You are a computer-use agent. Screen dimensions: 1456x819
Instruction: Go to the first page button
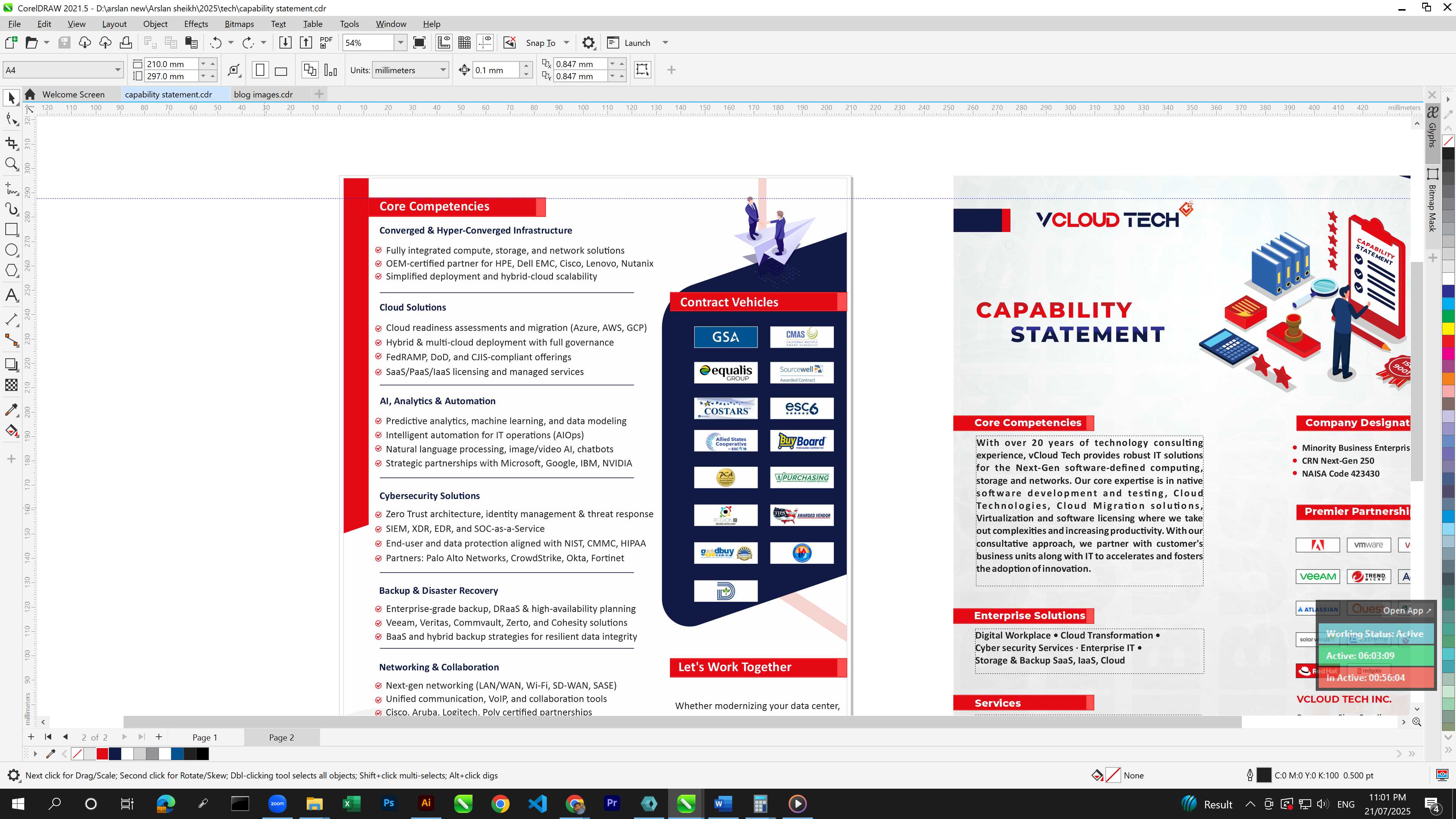pos(48,737)
